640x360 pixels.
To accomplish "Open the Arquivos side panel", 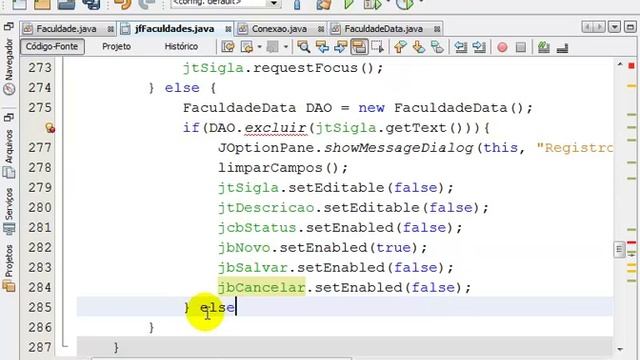I will point(9,154).
